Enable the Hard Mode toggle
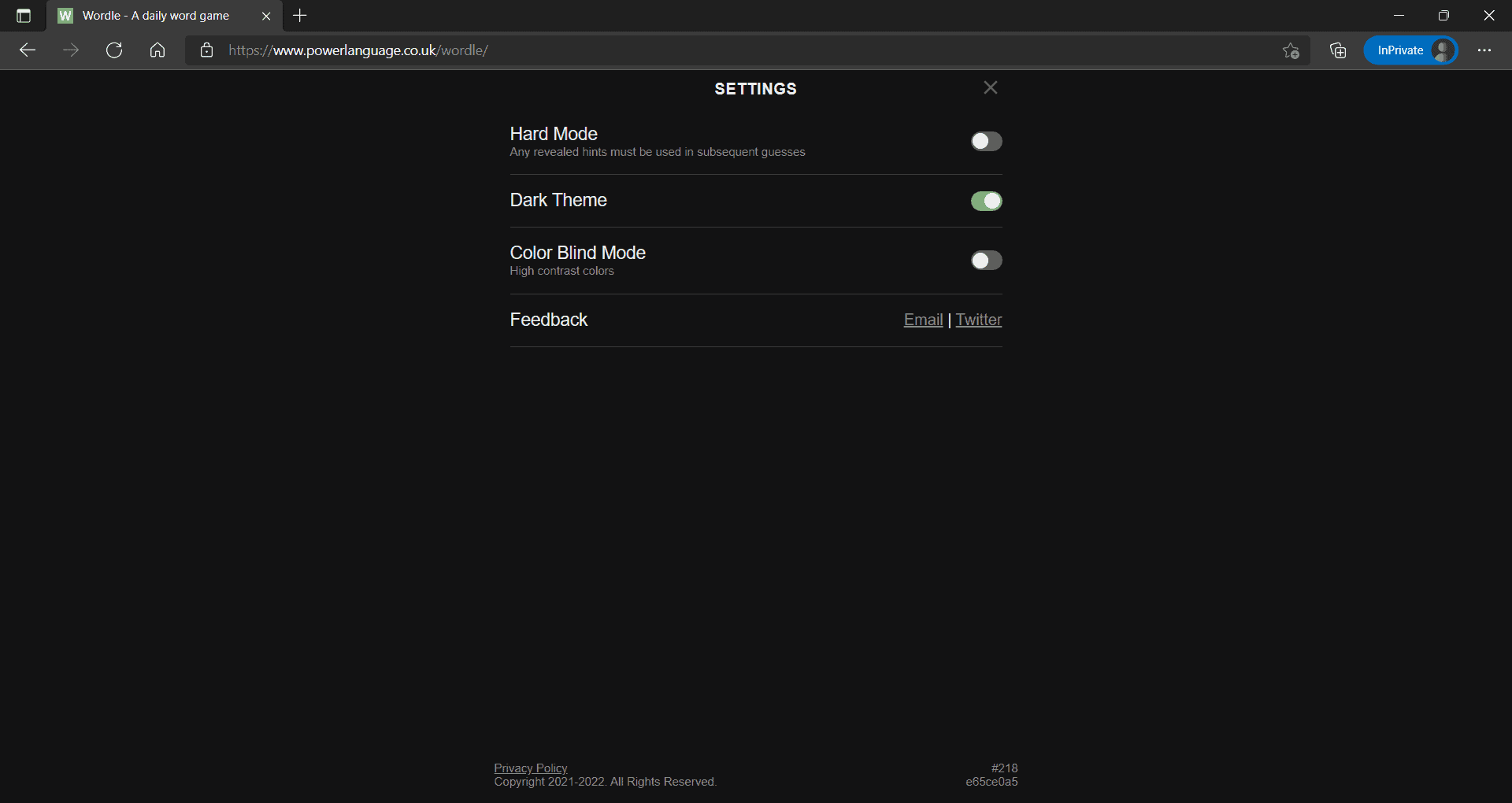Screen dimensions: 1512x803 coord(986,142)
